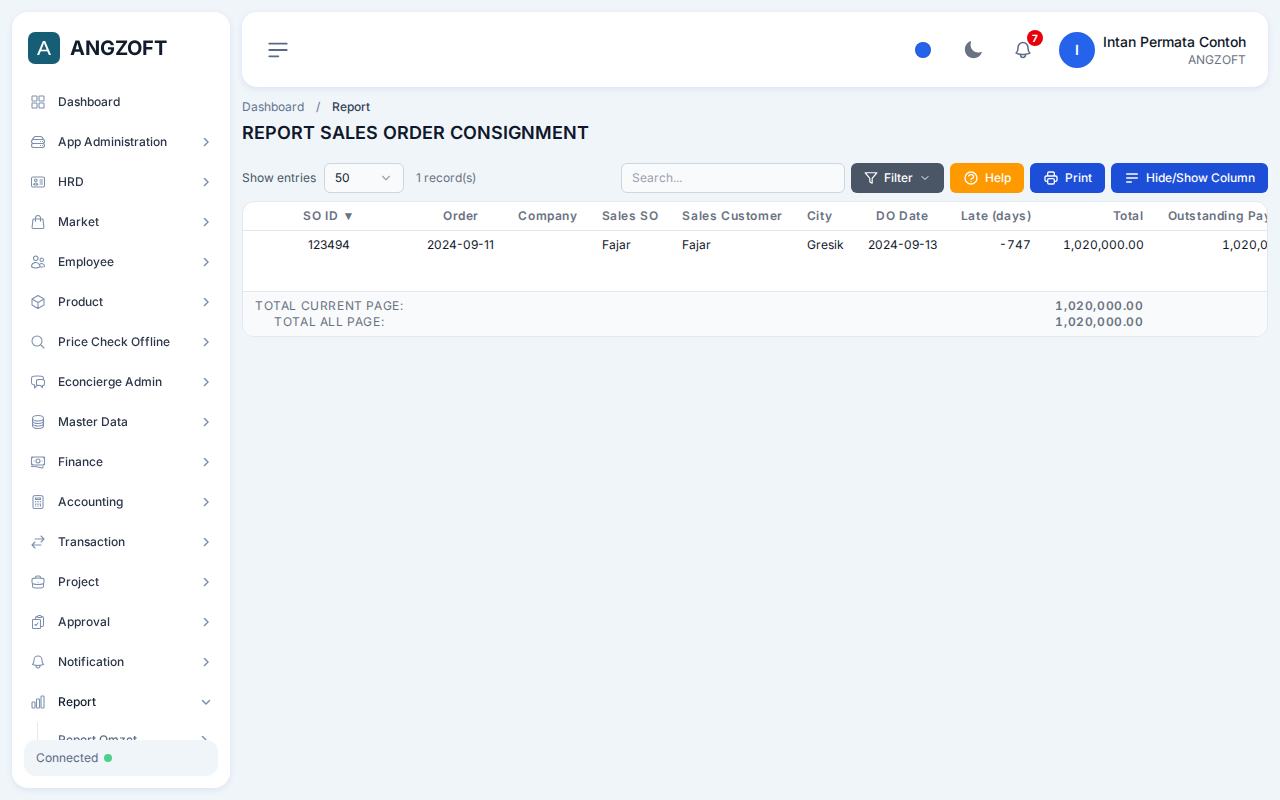Click the blue theme color dot
1280x800 pixels.
click(923, 50)
